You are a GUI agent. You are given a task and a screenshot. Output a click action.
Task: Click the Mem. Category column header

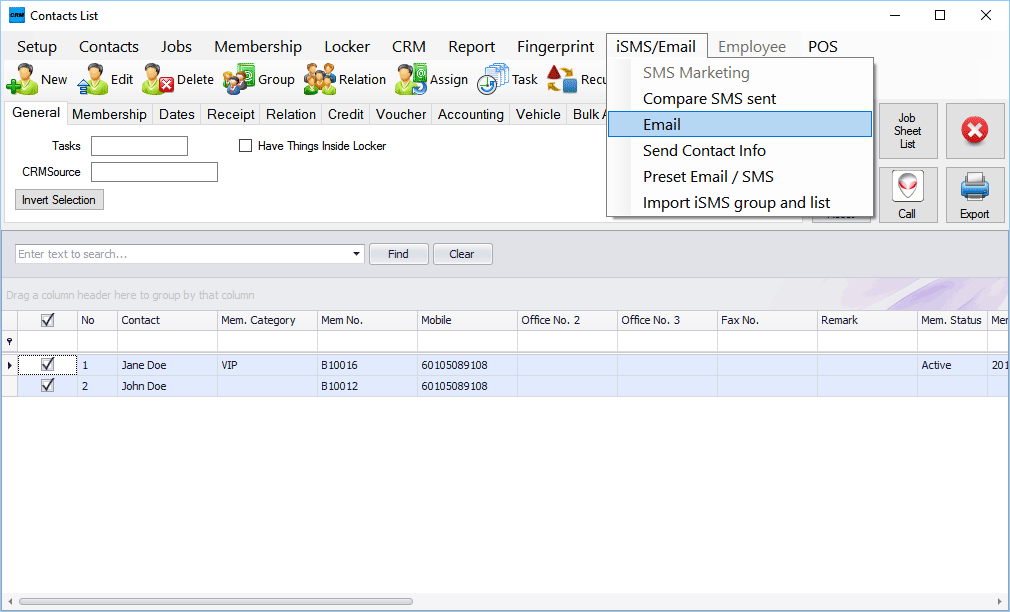point(267,320)
